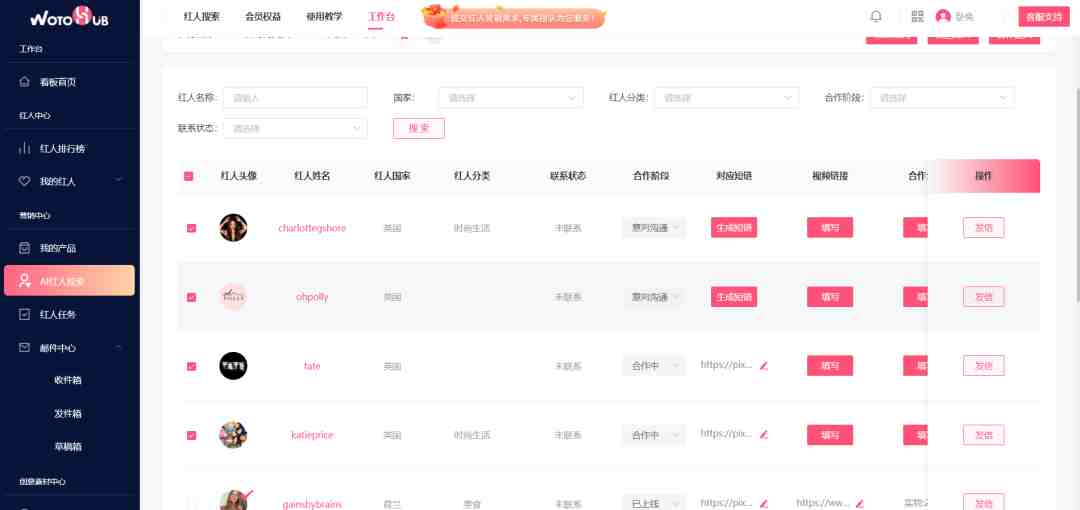Edit the short link in tate row

pos(763,366)
